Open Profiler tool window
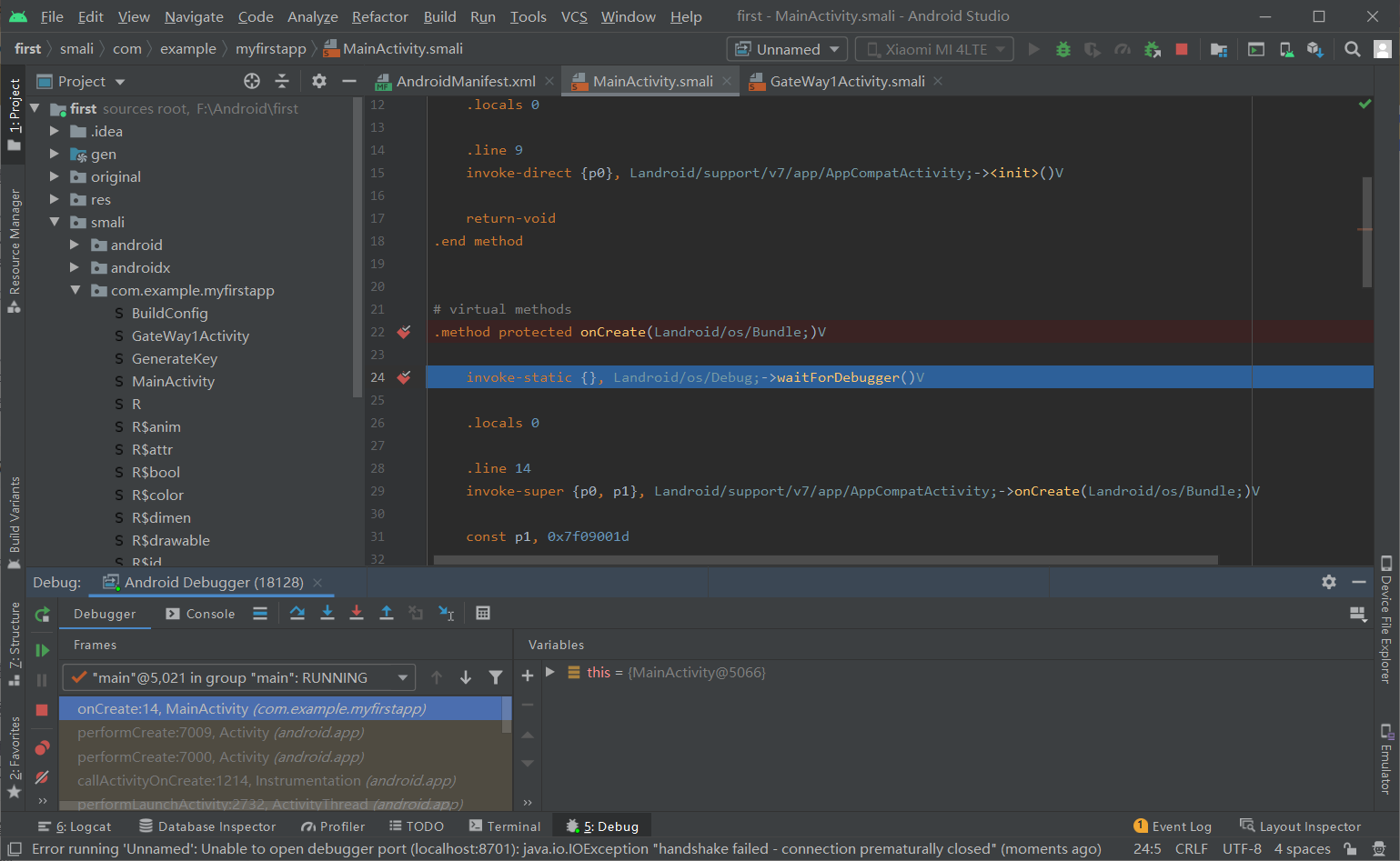 tap(333, 826)
